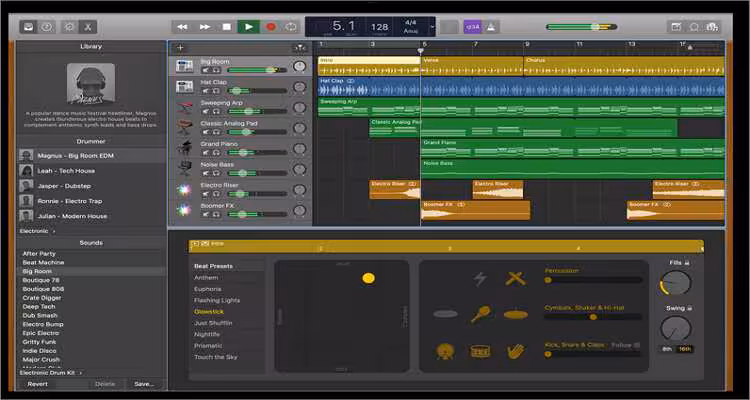The image size is (750, 400).
Task: Select the Electro Riser track icon
Action: click(x=183, y=189)
